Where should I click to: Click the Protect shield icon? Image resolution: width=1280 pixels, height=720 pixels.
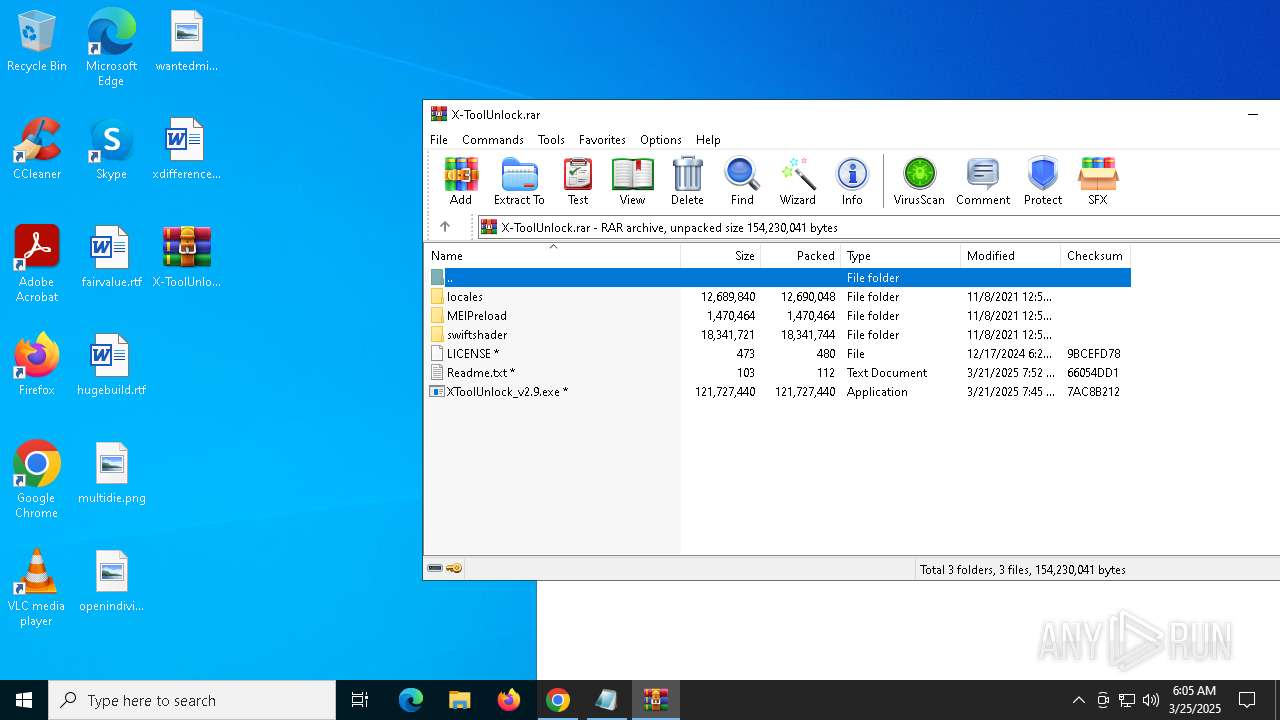(1043, 181)
